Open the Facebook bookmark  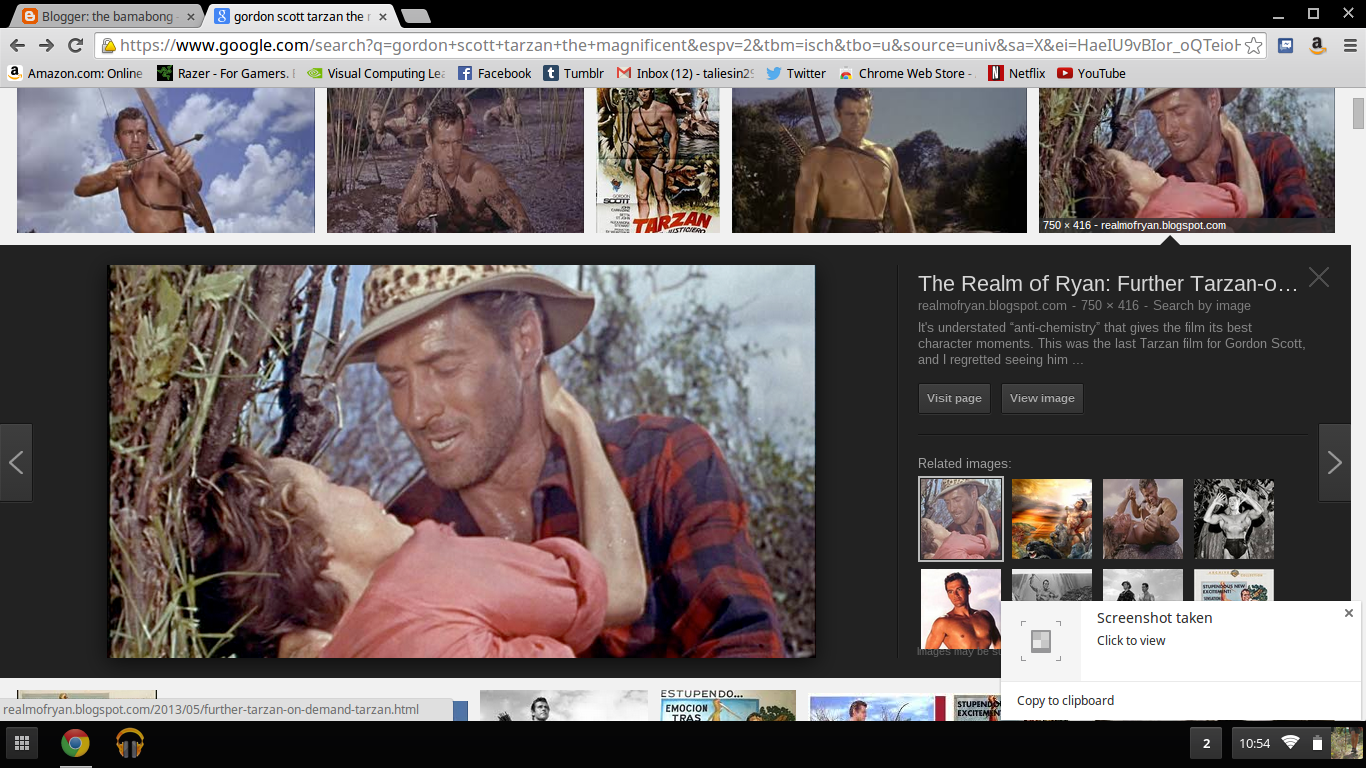(x=495, y=73)
